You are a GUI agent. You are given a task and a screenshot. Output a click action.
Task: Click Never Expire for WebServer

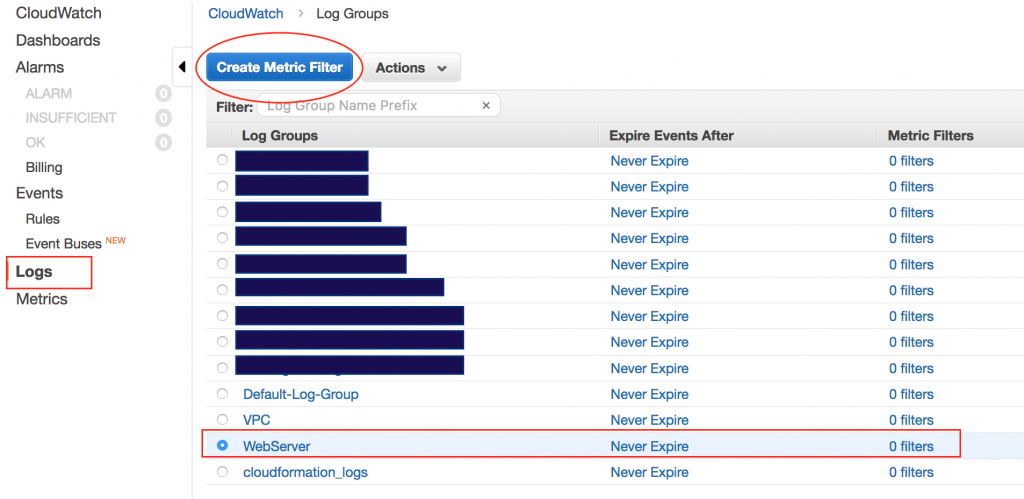pos(649,446)
